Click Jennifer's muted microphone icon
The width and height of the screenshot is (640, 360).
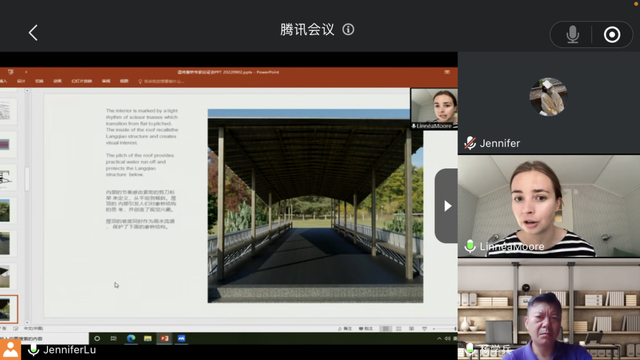tap(470, 143)
